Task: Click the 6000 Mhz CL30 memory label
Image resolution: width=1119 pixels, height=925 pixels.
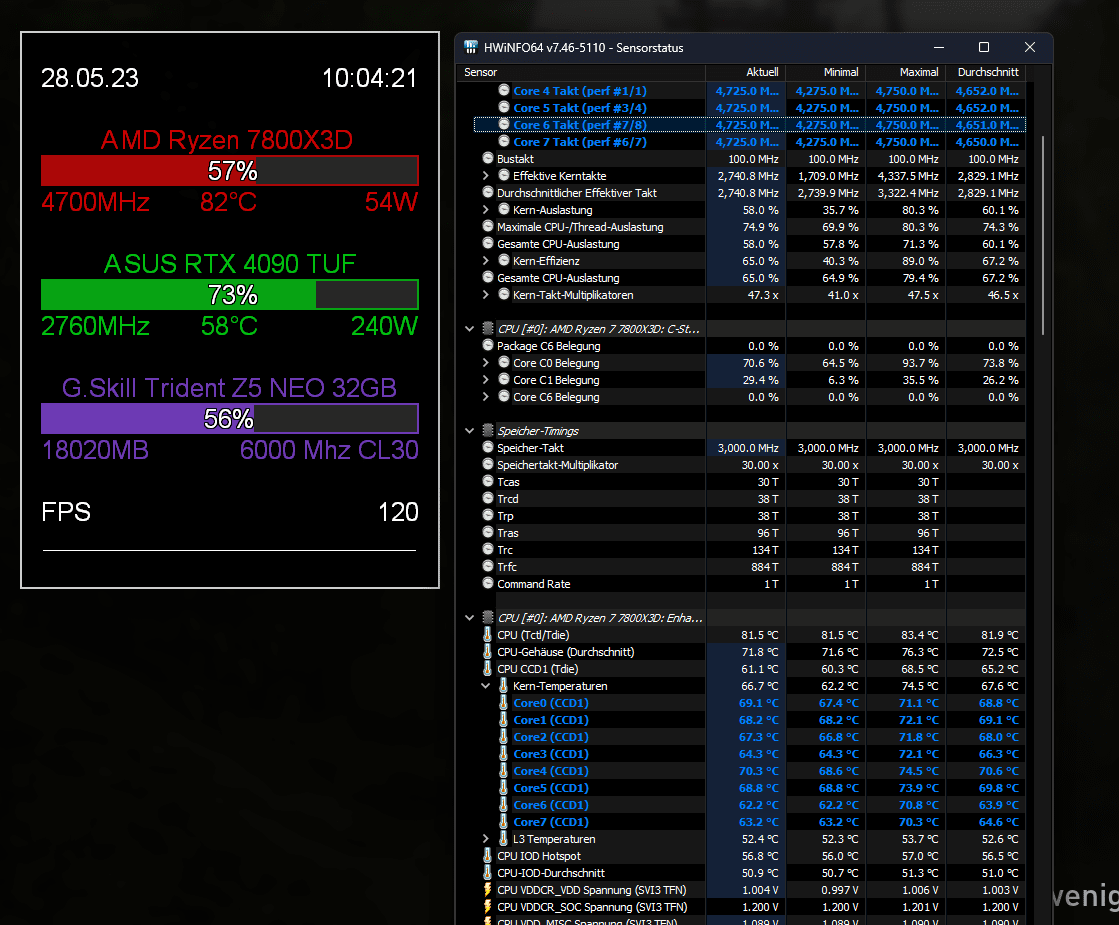Action: coord(329,450)
